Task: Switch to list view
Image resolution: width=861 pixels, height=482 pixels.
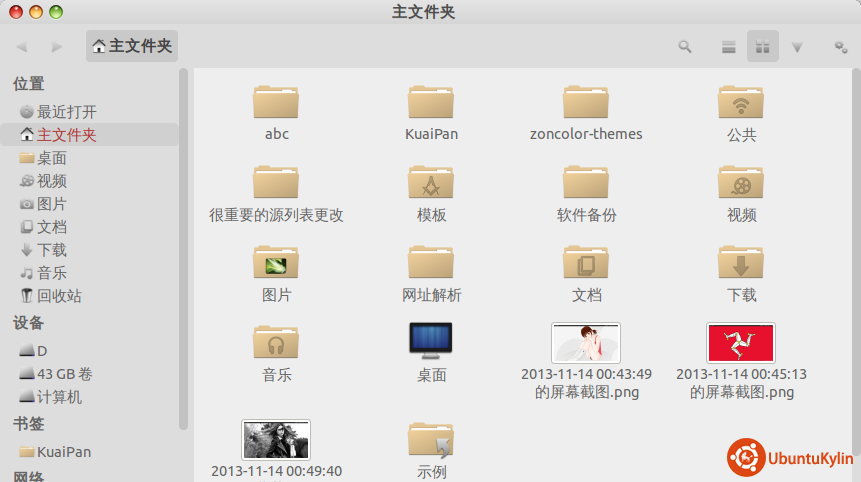Action: pyautogui.click(x=729, y=46)
